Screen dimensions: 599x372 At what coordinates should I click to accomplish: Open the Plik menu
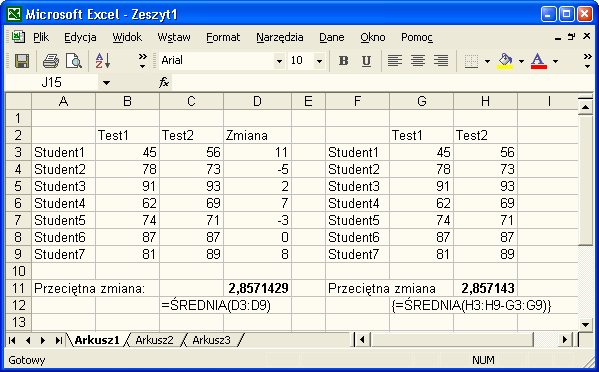coord(41,37)
